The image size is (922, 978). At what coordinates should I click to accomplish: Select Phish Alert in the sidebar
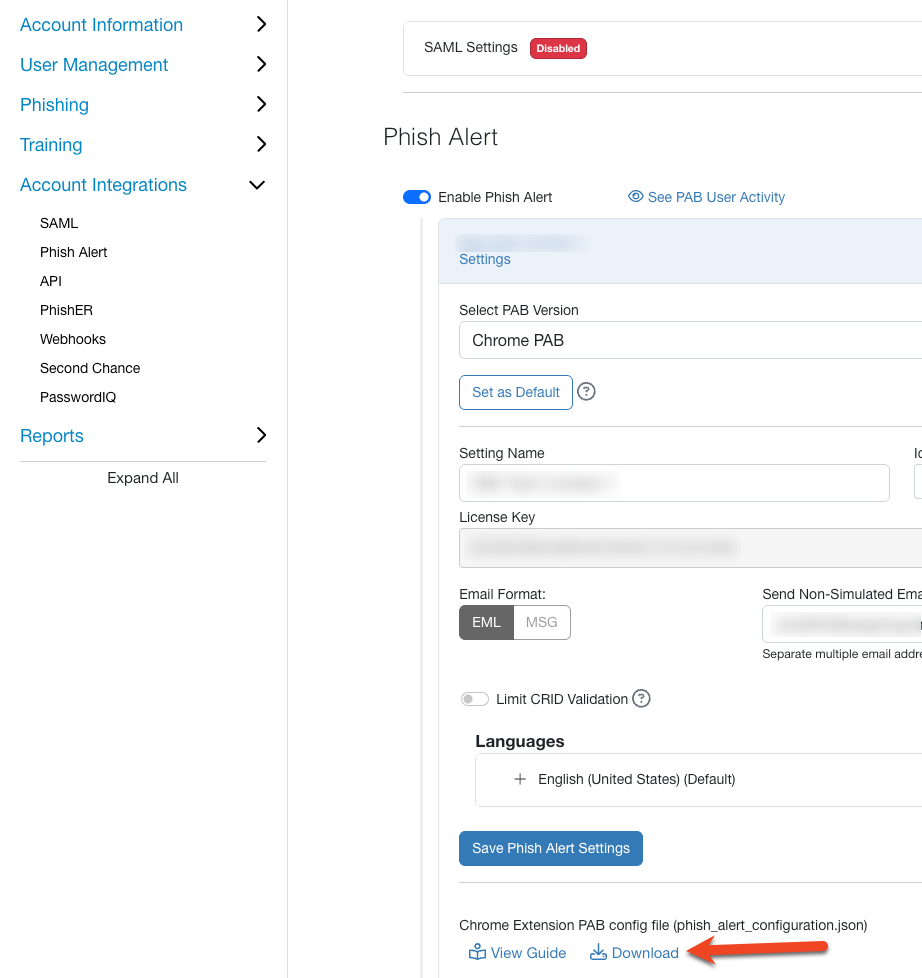73,252
